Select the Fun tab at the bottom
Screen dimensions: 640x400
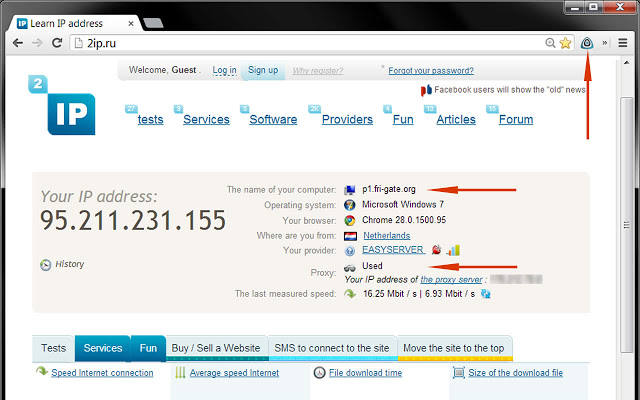point(148,348)
